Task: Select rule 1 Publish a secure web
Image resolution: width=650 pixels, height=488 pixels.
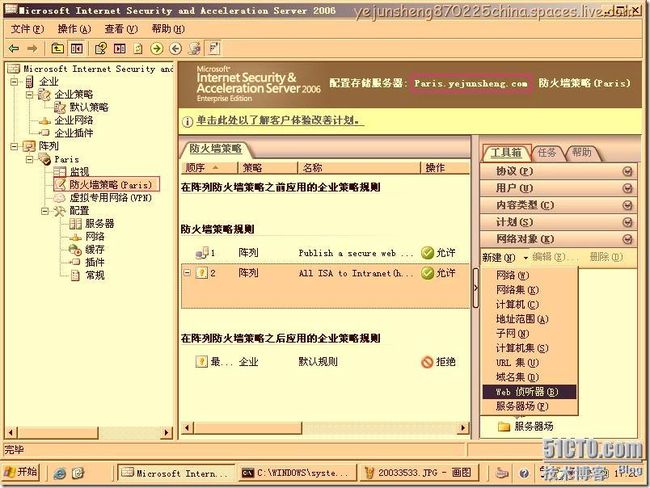Action: tap(325, 253)
